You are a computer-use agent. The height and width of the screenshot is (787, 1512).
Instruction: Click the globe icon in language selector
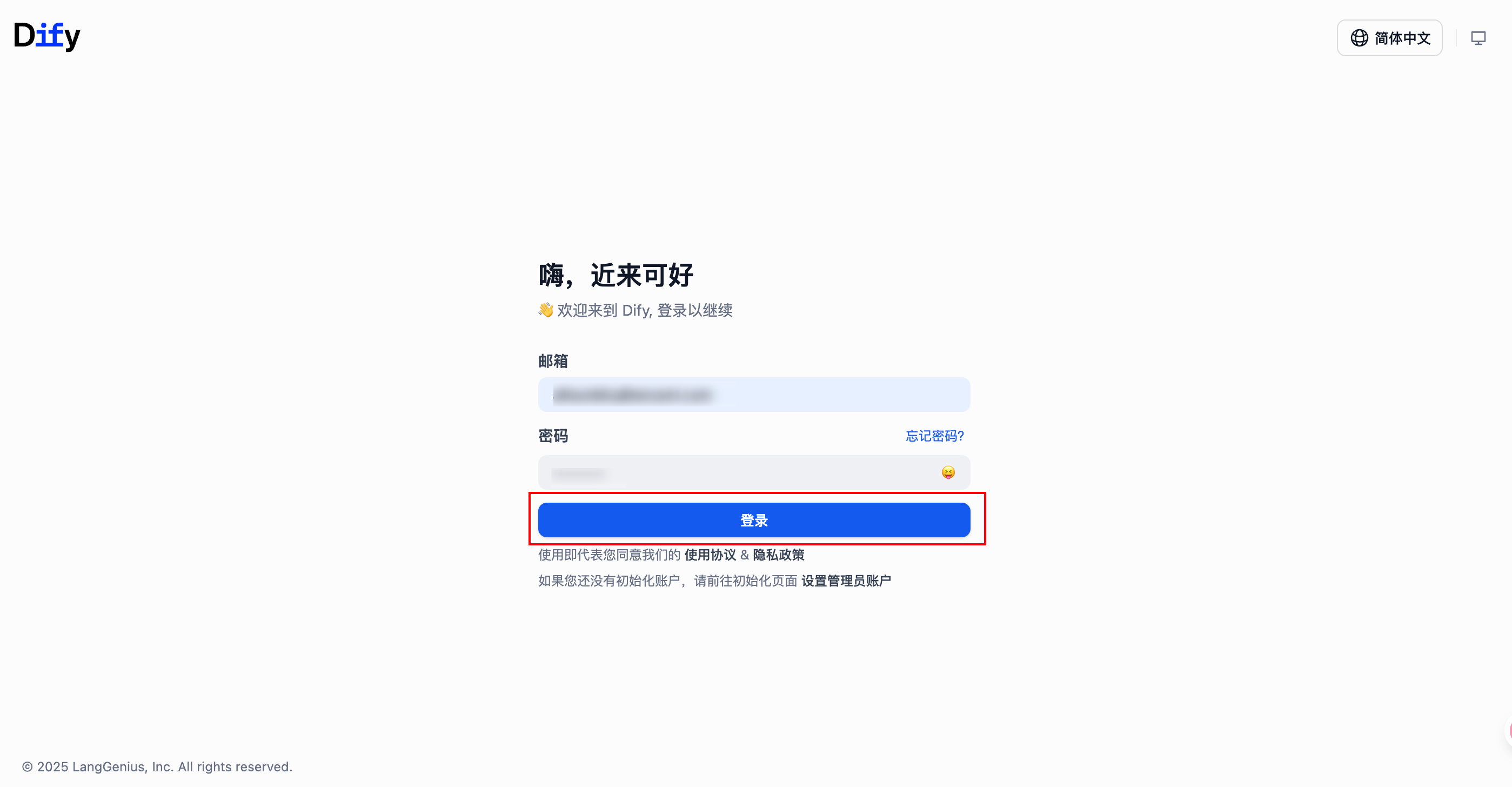pyautogui.click(x=1360, y=38)
